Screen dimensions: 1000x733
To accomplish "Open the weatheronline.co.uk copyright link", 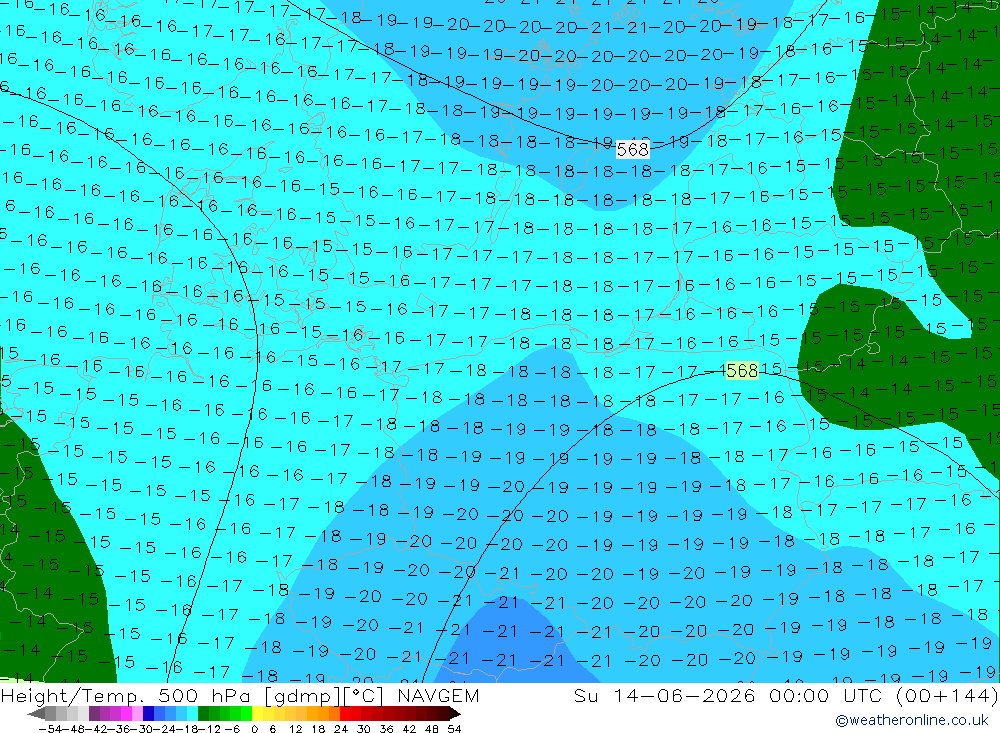I will click(912, 720).
